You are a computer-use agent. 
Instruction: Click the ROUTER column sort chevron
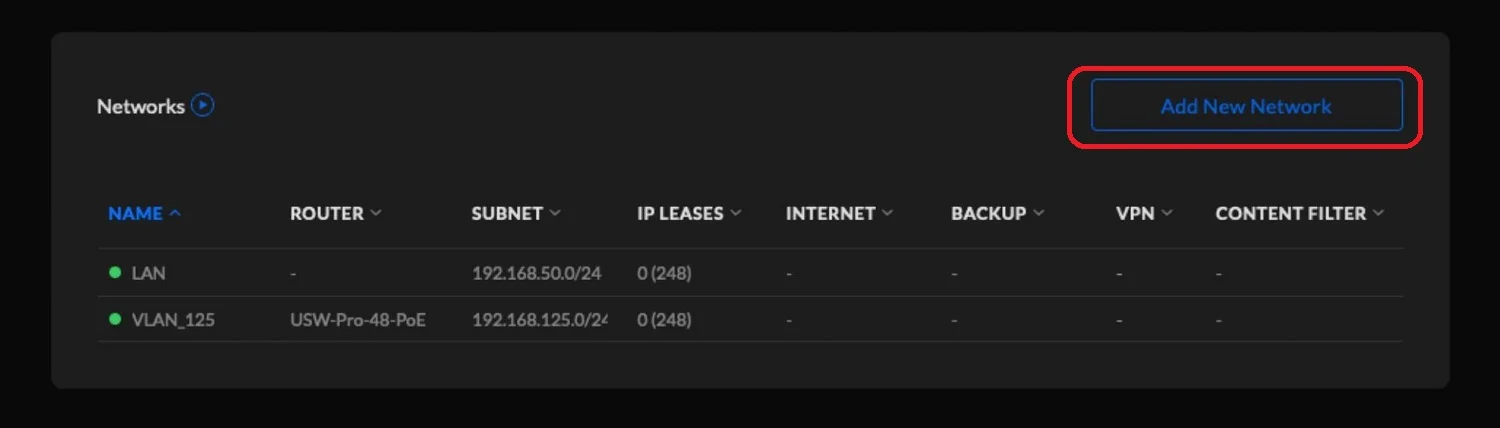pyautogui.click(x=376, y=213)
